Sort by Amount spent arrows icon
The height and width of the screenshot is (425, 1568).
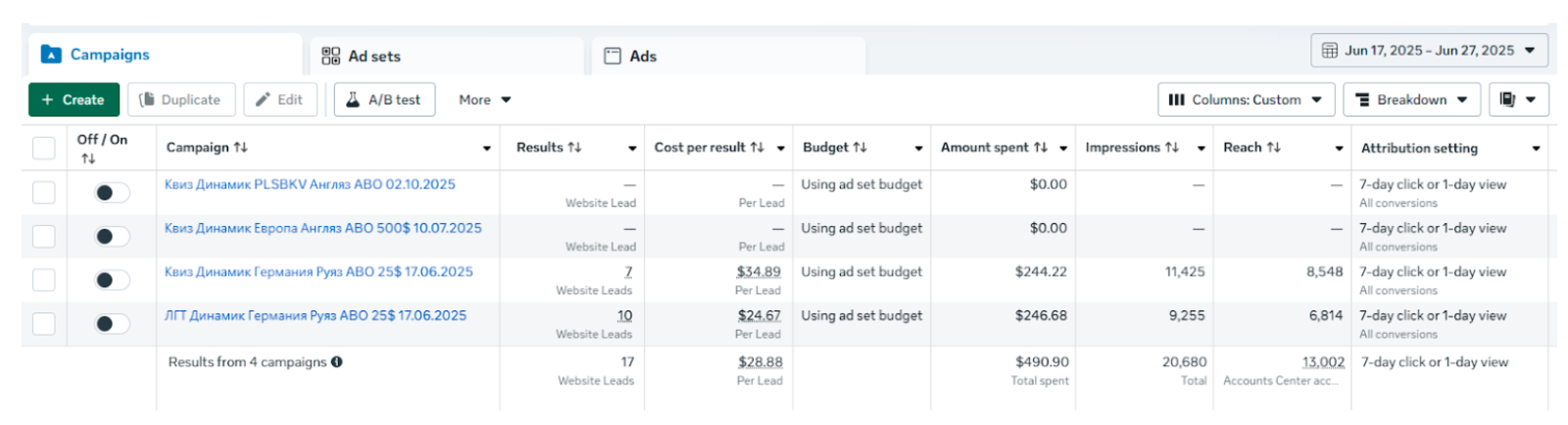1041,148
